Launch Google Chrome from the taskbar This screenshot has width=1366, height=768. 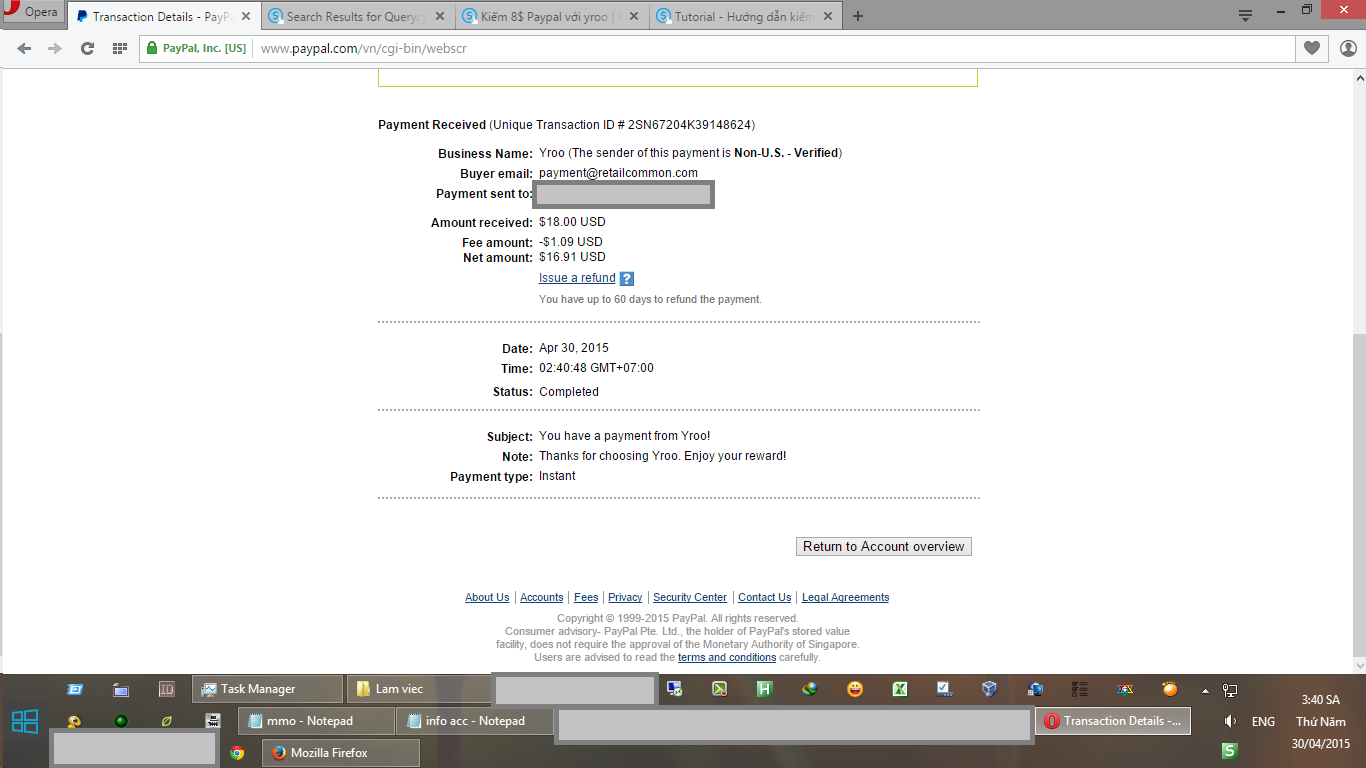[x=237, y=753]
